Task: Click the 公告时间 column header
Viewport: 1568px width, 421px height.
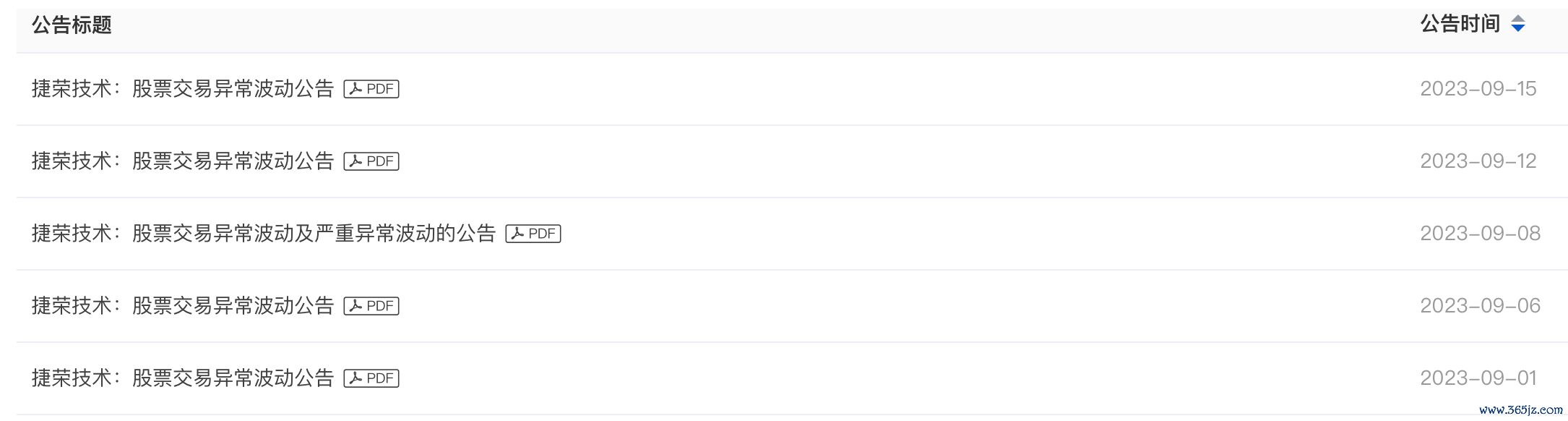Action: [1460, 24]
